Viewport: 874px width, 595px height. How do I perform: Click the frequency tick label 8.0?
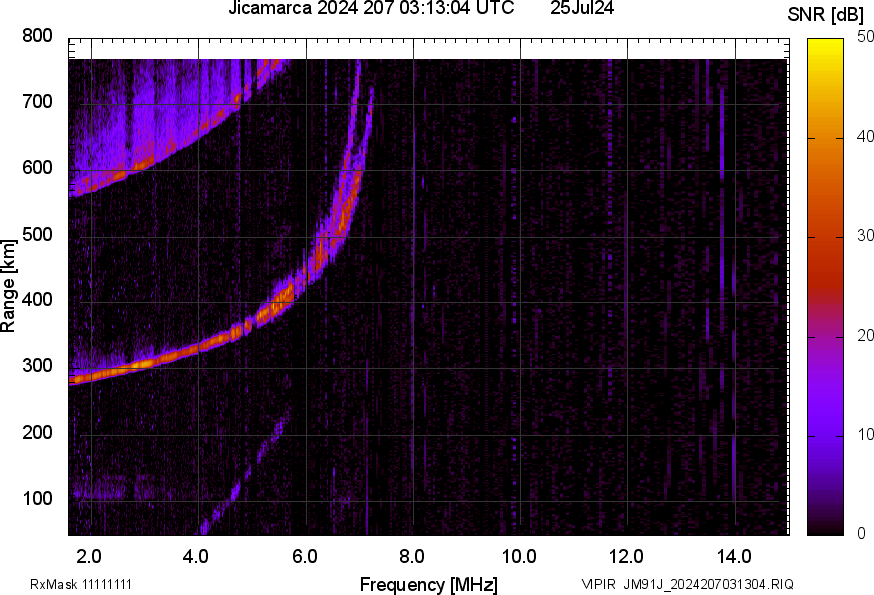(411, 557)
